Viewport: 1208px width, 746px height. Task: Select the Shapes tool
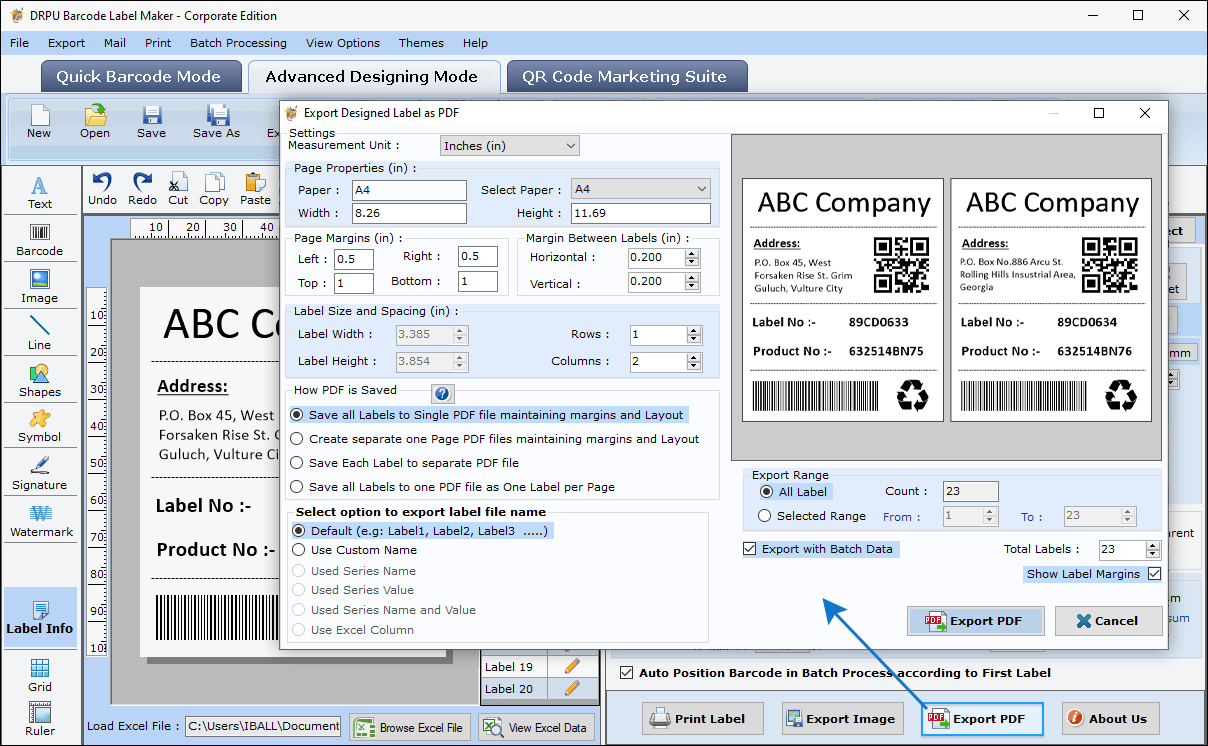coord(40,380)
